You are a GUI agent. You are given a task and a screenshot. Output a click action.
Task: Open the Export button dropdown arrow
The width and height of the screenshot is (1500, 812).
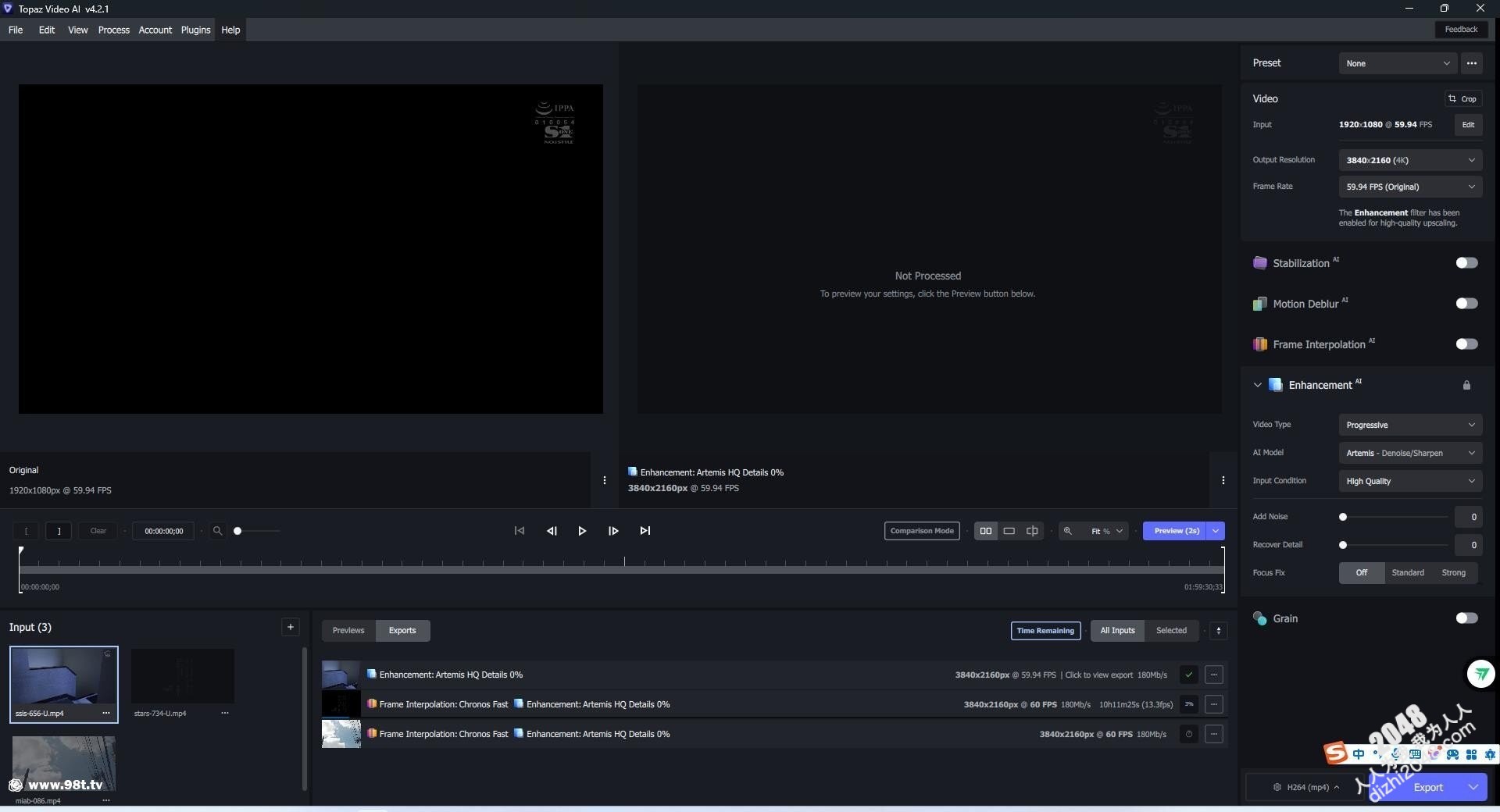pos(1474,787)
